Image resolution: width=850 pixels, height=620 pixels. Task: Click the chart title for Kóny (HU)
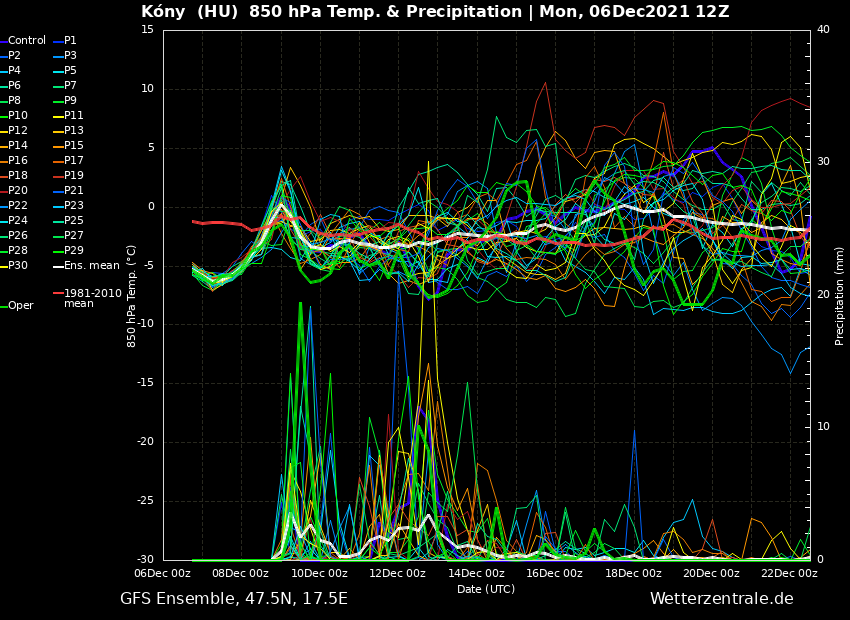coord(435,12)
